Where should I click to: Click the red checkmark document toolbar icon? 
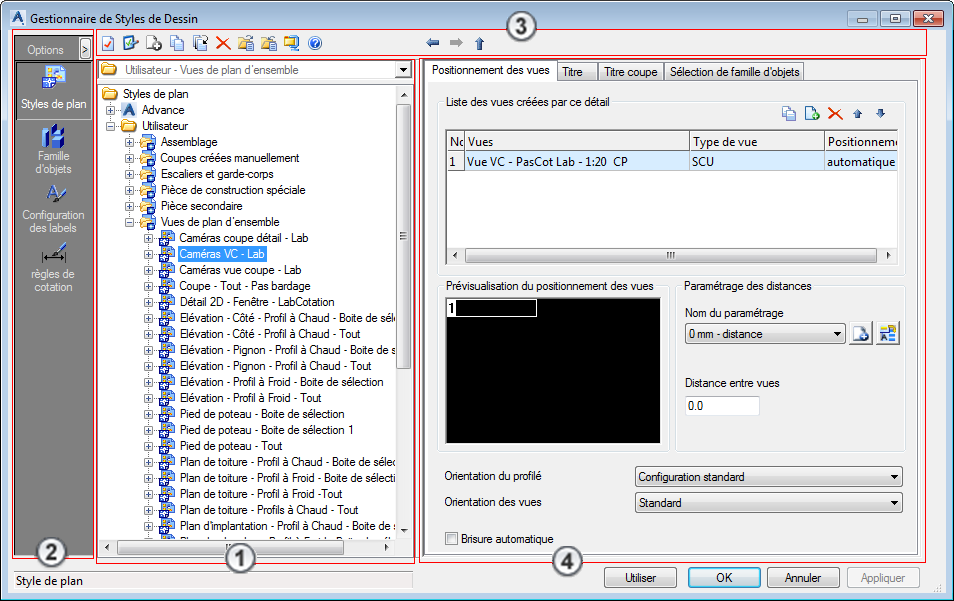click(x=108, y=43)
